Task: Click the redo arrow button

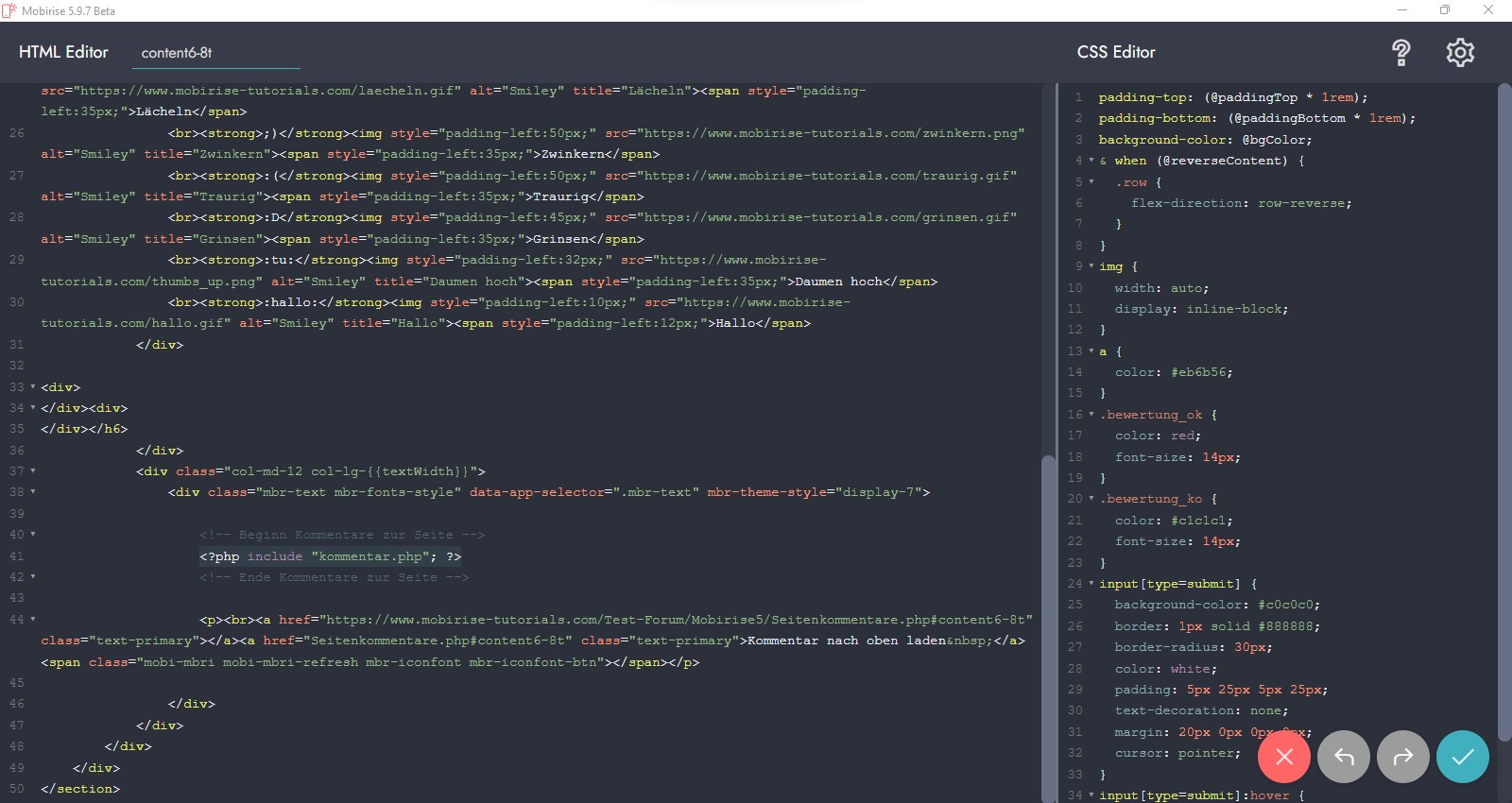Action: 1402,757
